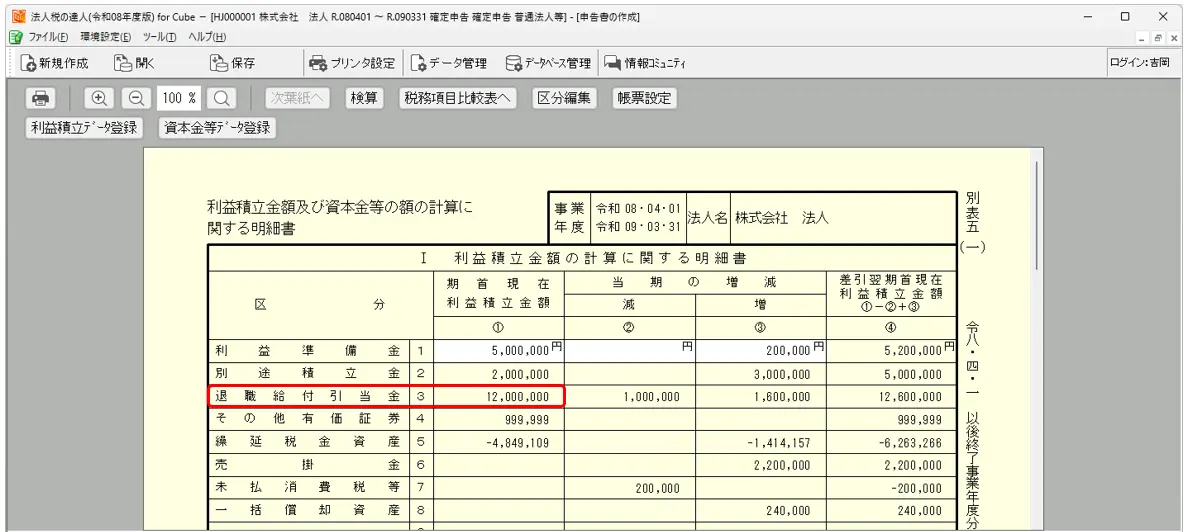Open the ツール(T) menu
Viewport: 1186px width, 532px height.
[160, 37]
